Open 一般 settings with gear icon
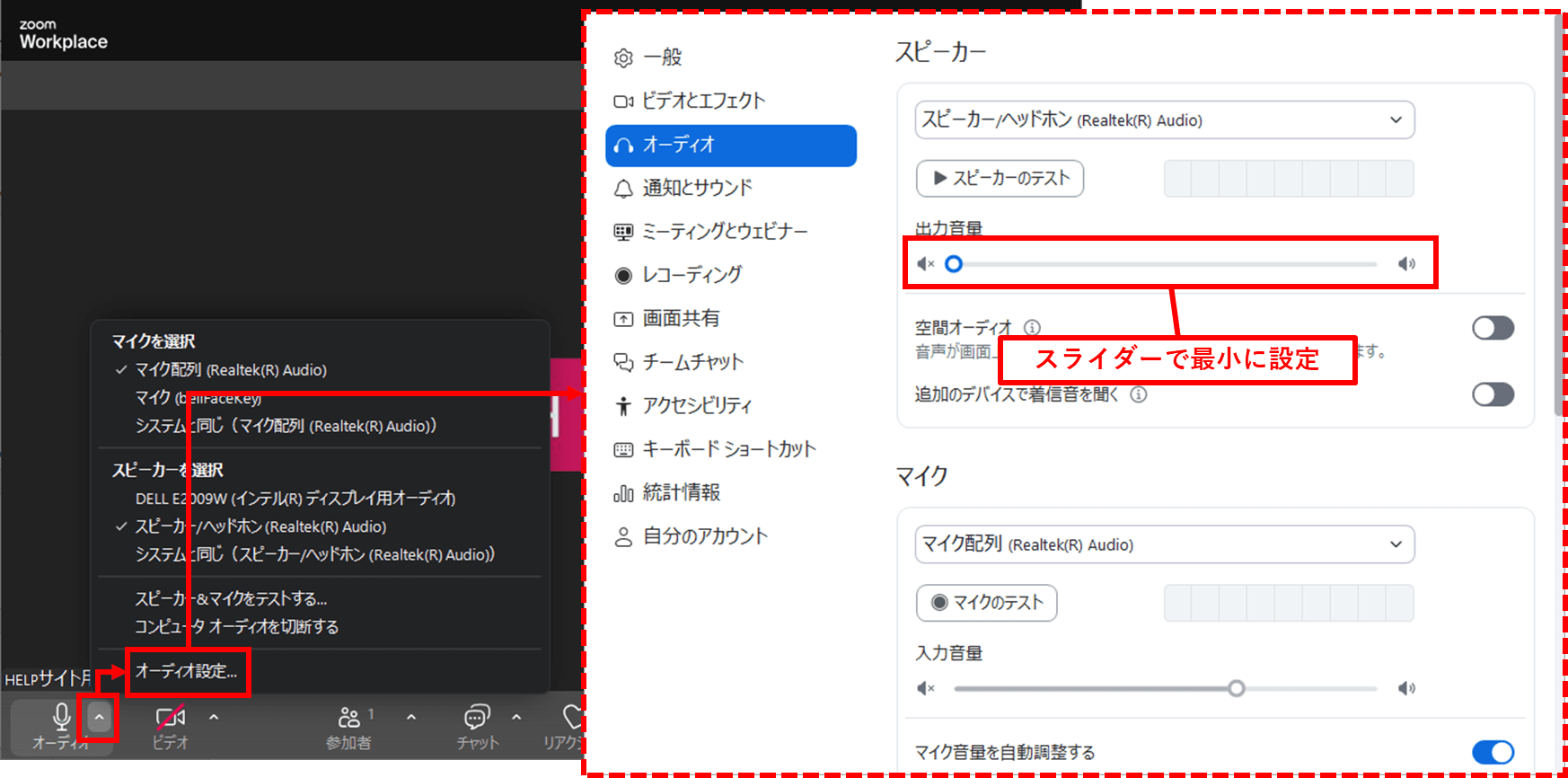 [648, 57]
